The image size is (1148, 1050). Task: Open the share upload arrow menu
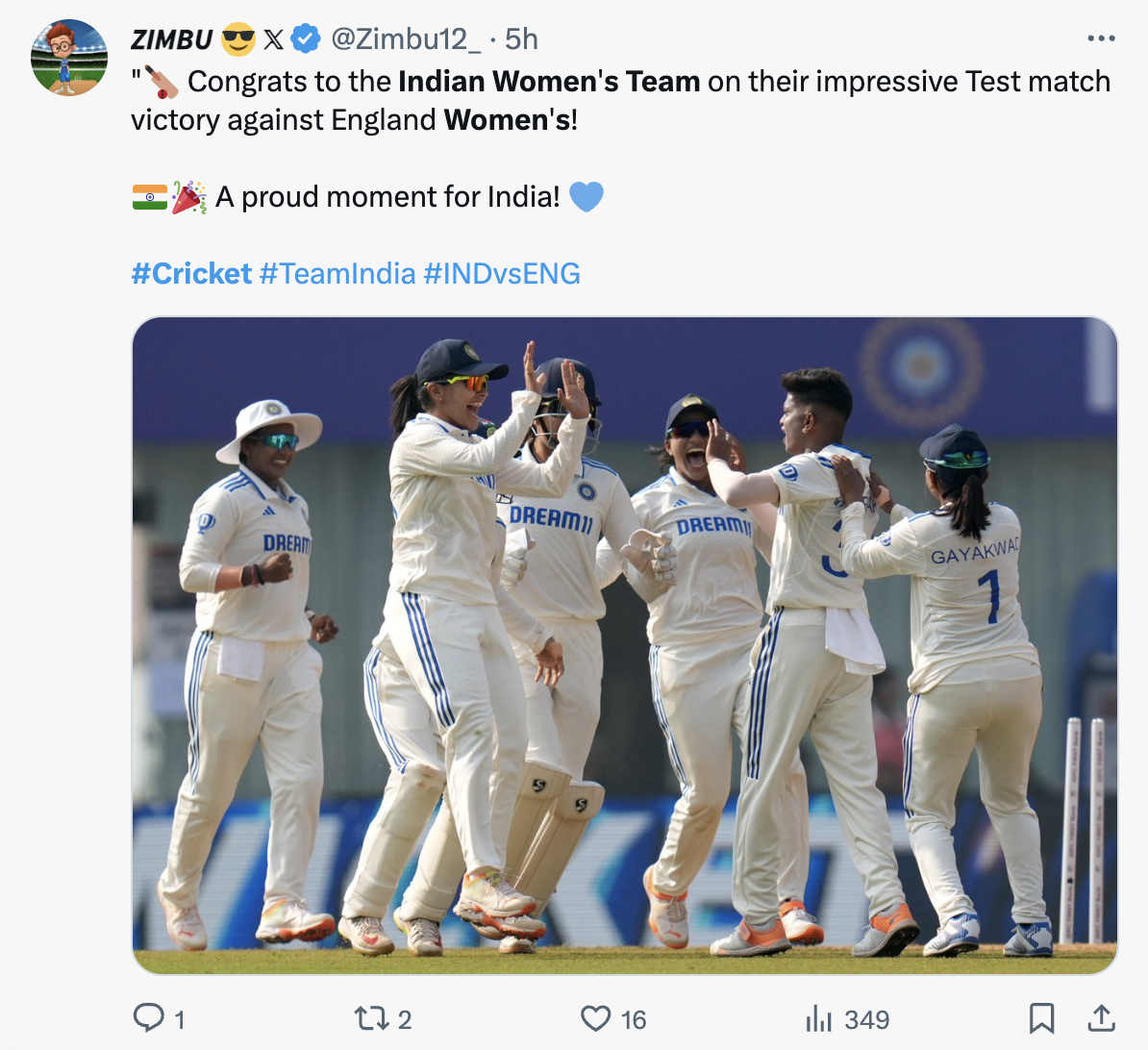pyautogui.click(x=1102, y=1018)
